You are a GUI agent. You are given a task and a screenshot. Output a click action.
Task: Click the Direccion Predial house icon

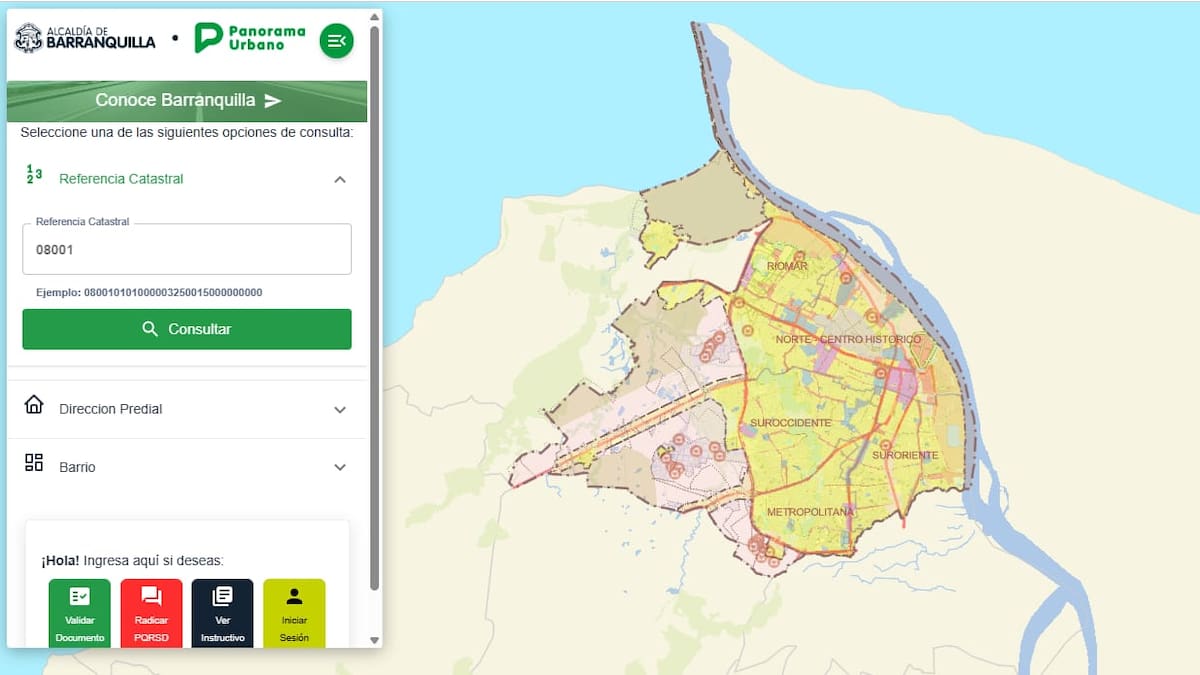click(x=34, y=405)
